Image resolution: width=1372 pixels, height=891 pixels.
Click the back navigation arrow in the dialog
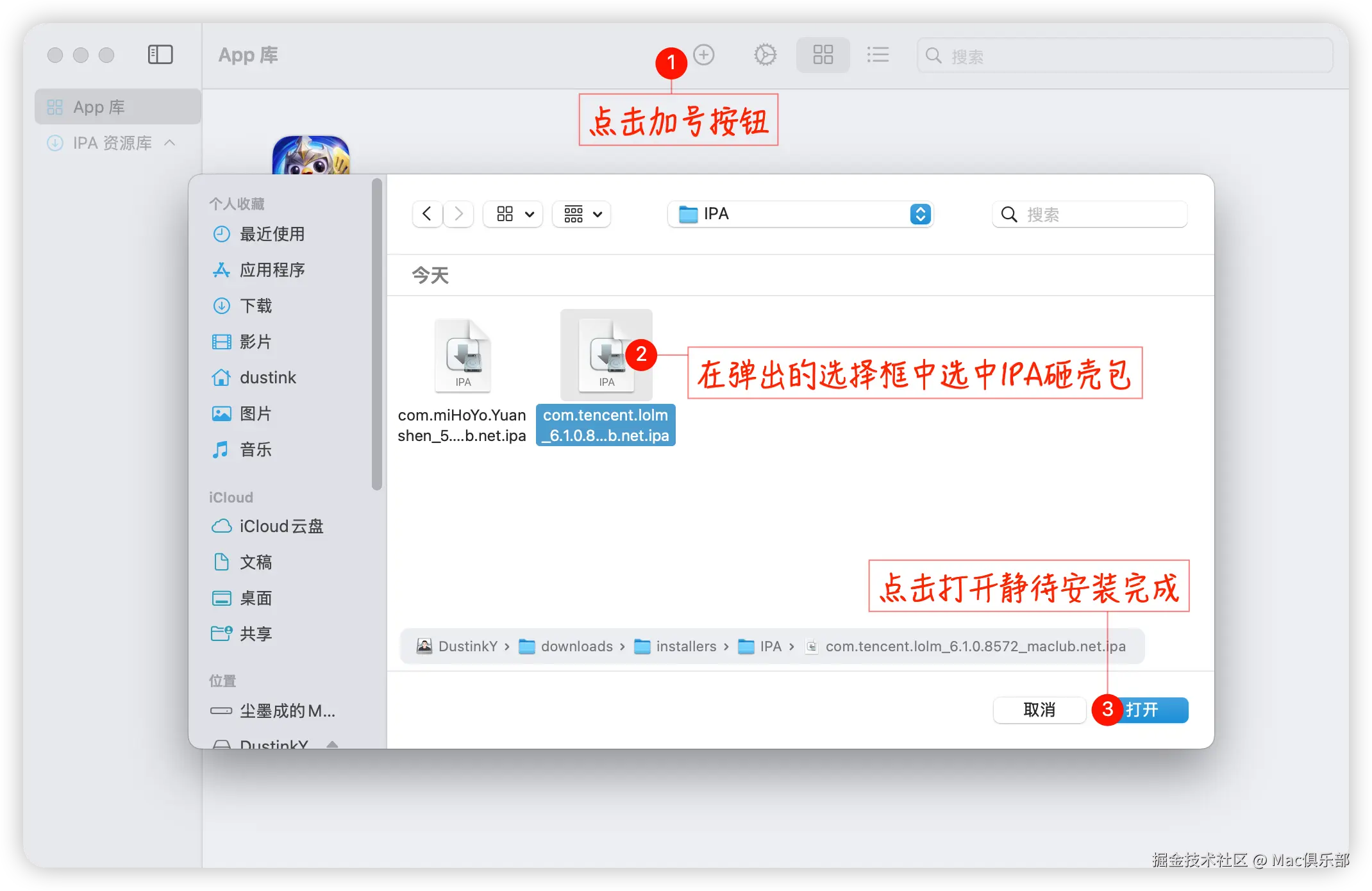click(427, 213)
